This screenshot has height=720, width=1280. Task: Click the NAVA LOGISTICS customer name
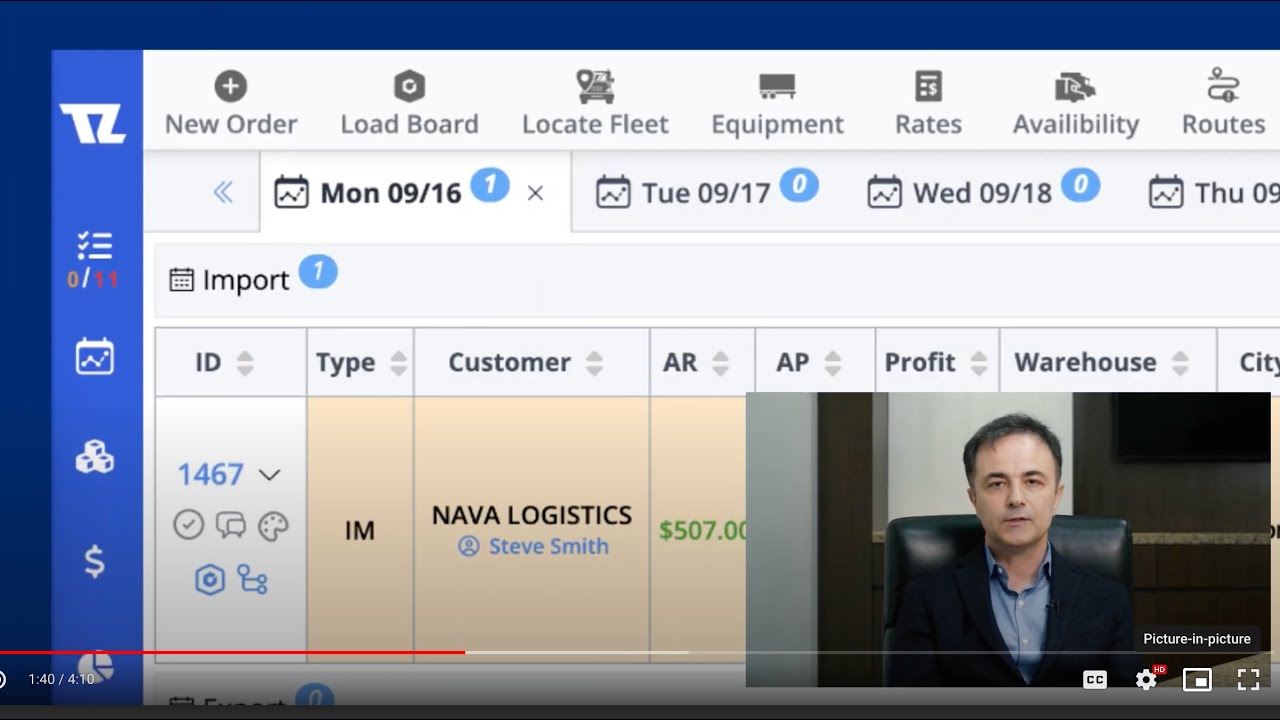tap(532, 515)
